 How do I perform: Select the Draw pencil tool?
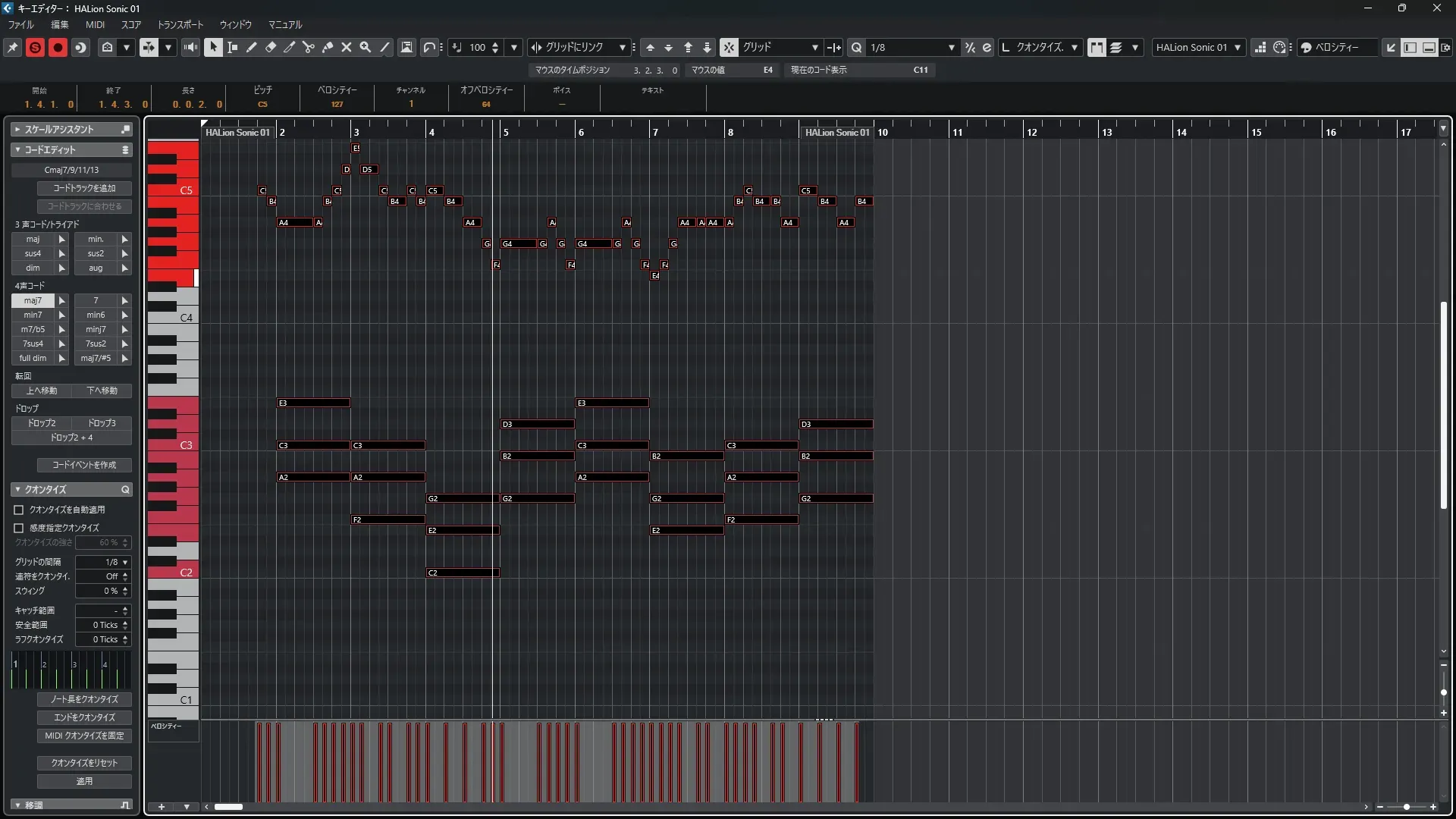pyautogui.click(x=252, y=47)
